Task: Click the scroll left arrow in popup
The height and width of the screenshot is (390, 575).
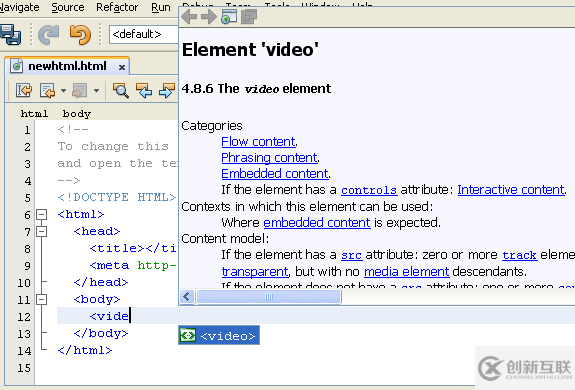Action: pos(187,297)
